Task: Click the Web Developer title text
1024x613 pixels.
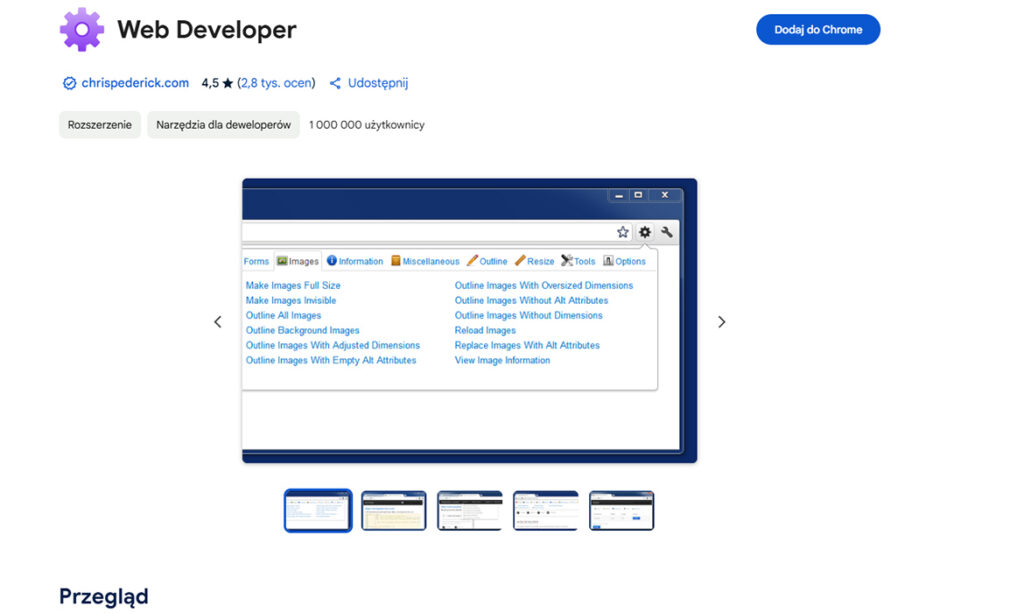Action: click(x=206, y=29)
